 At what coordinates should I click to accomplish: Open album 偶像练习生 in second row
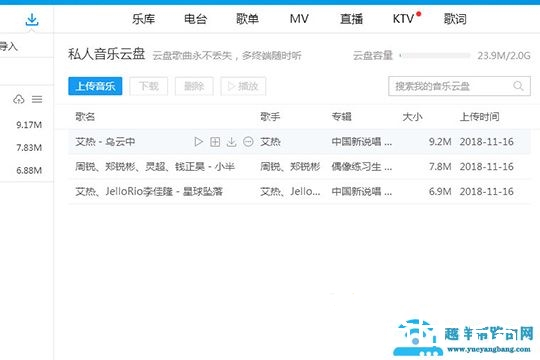(362, 166)
